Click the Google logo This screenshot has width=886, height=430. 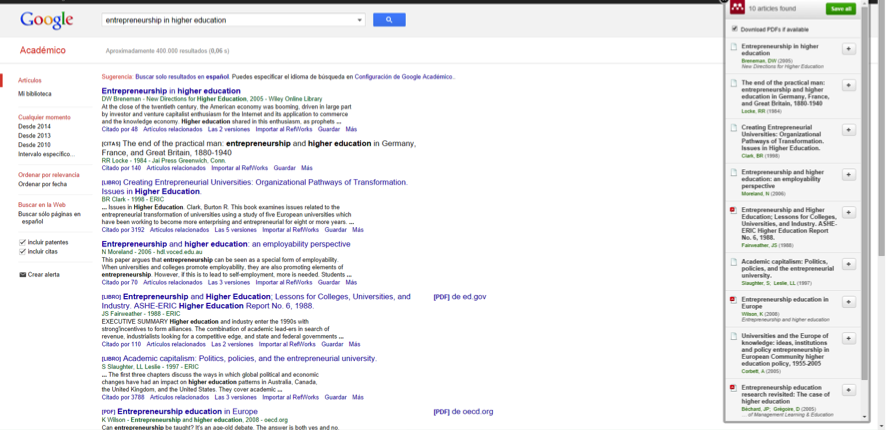46,20
